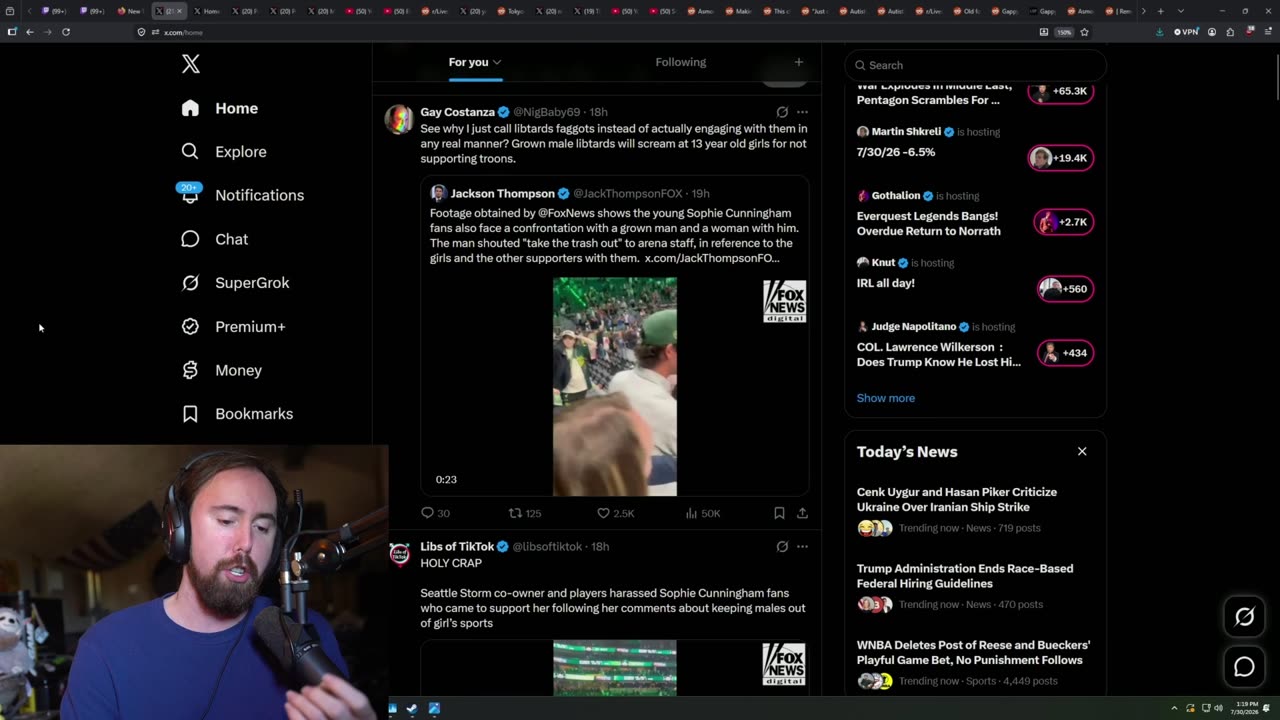Bookmark the Gay Costanza post
The image size is (1280, 720).
click(779, 513)
